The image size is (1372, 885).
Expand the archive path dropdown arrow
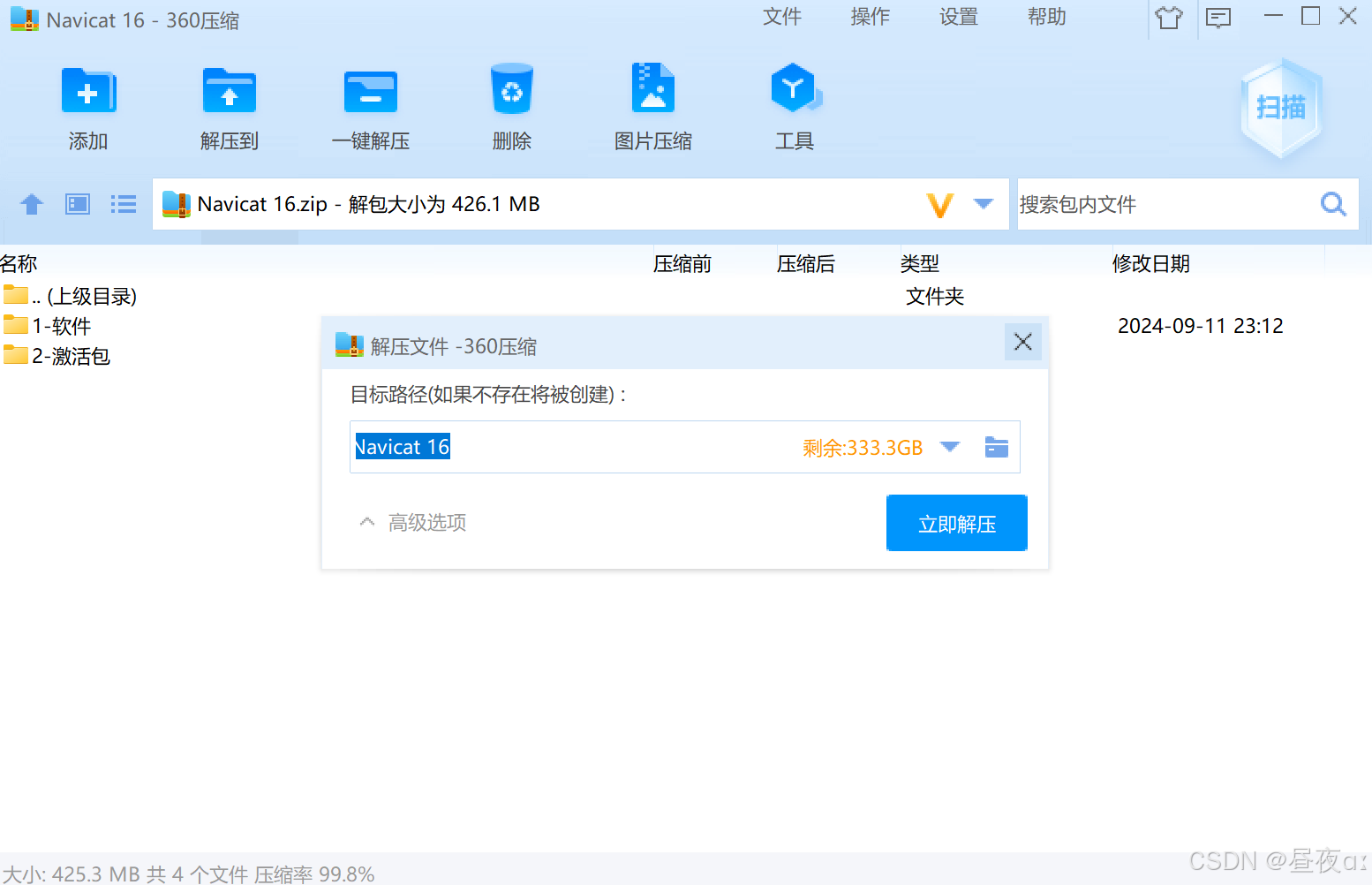point(984,204)
